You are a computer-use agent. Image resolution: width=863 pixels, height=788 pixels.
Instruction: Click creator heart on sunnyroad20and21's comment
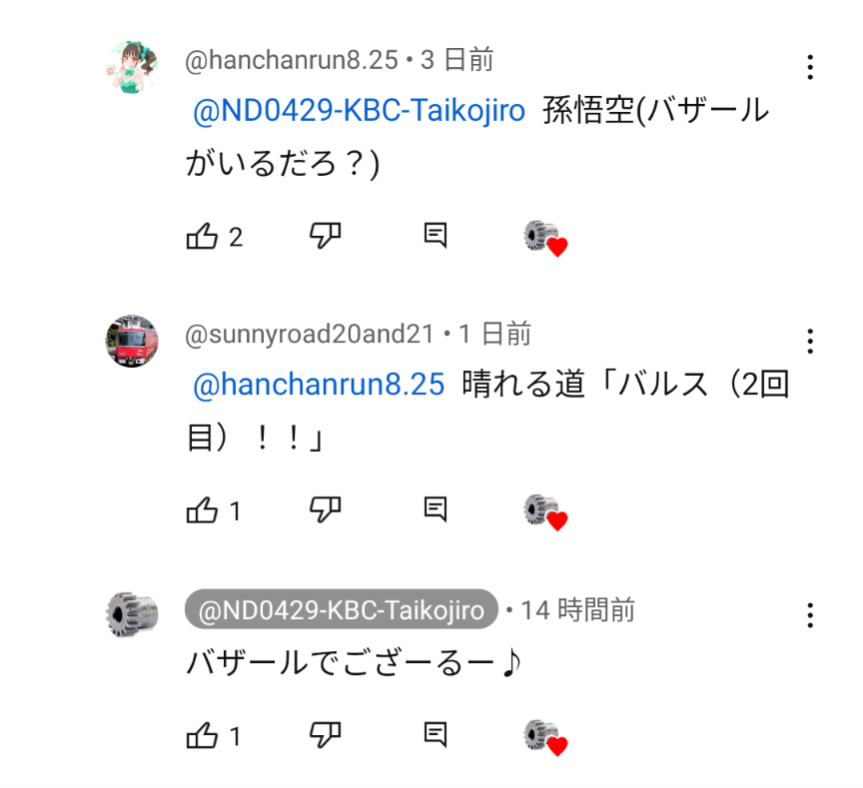click(545, 512)
